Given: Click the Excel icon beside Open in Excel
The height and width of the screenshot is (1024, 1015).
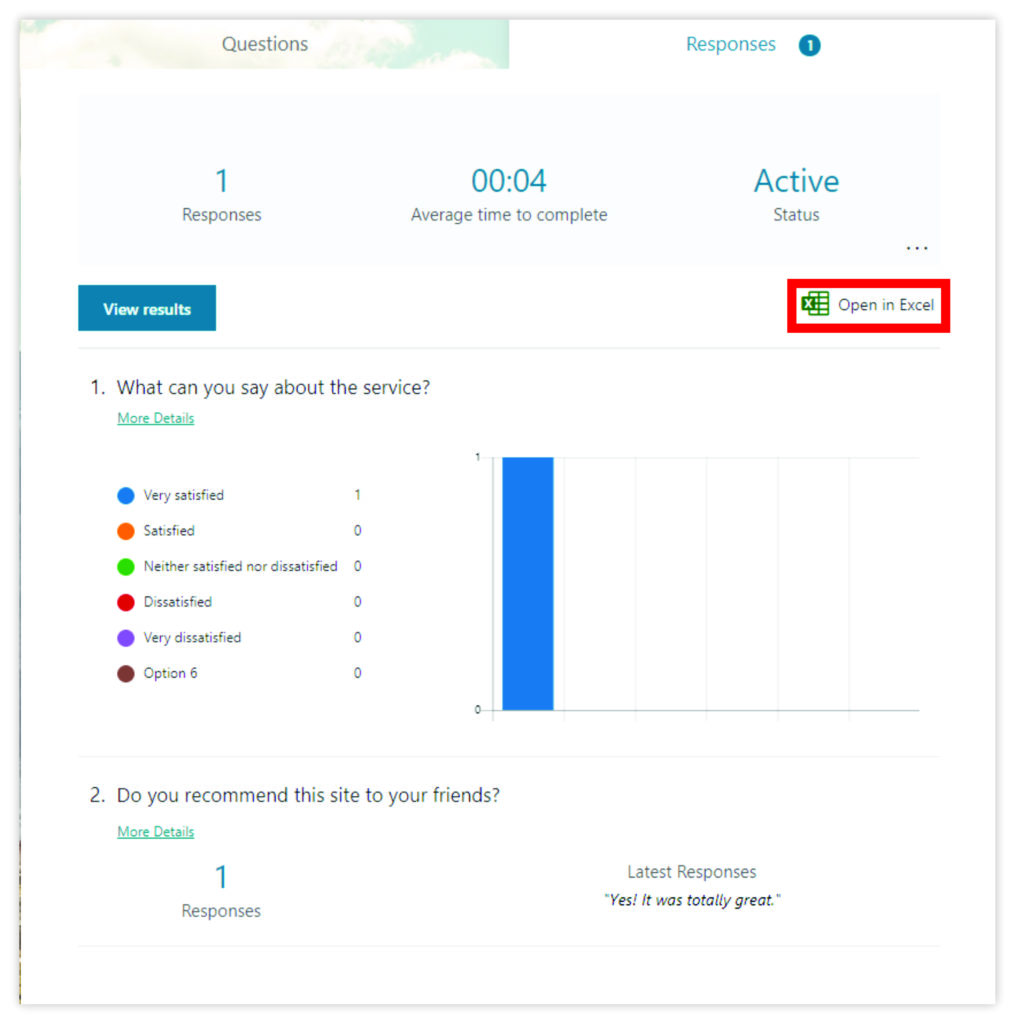Looking at the screenshot, I should point(816,303).
